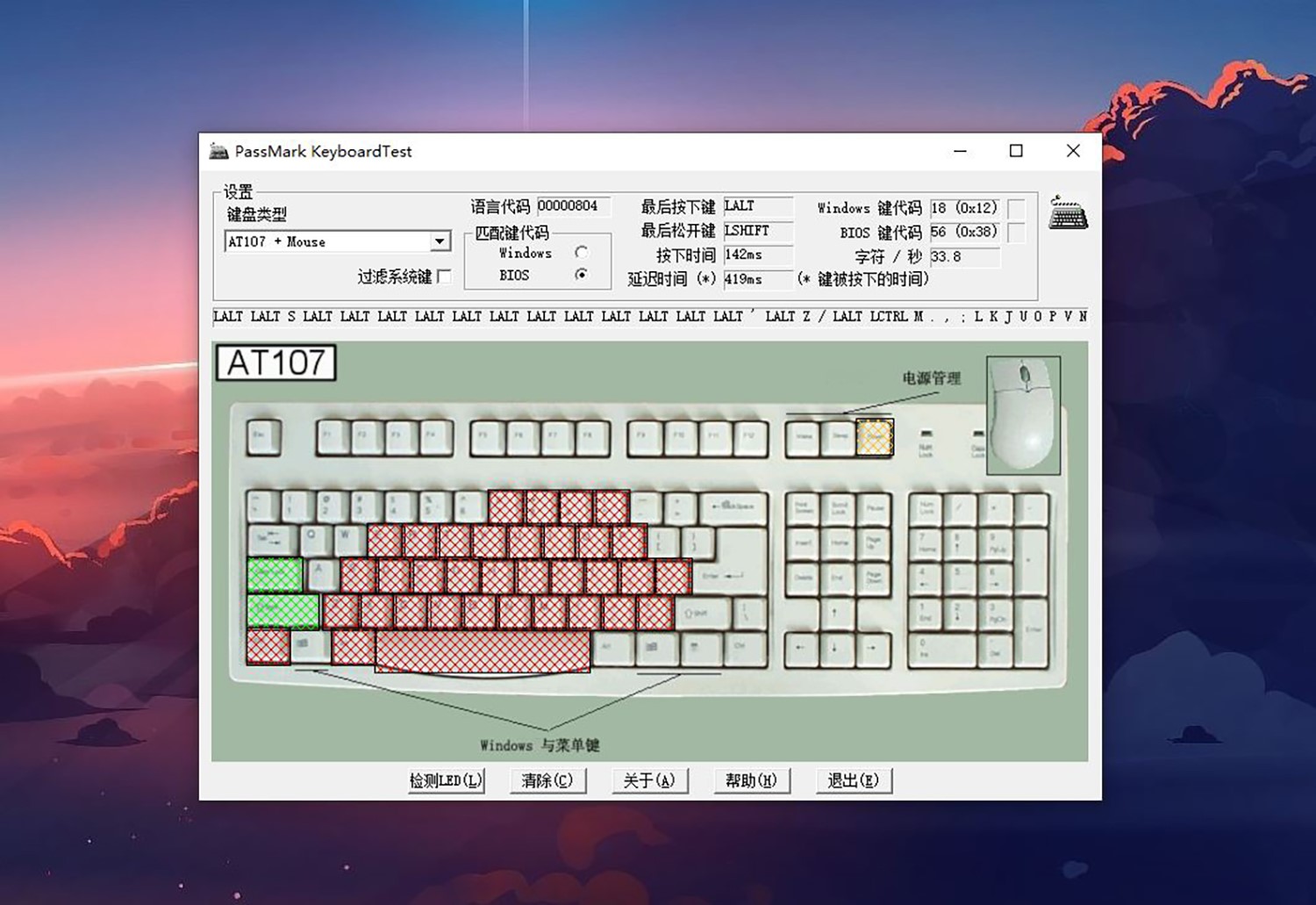The width and height of the screenshot is (1316, 905).
Task: Click the 字符/秒 value 33.8
Action: pos(964,257)
